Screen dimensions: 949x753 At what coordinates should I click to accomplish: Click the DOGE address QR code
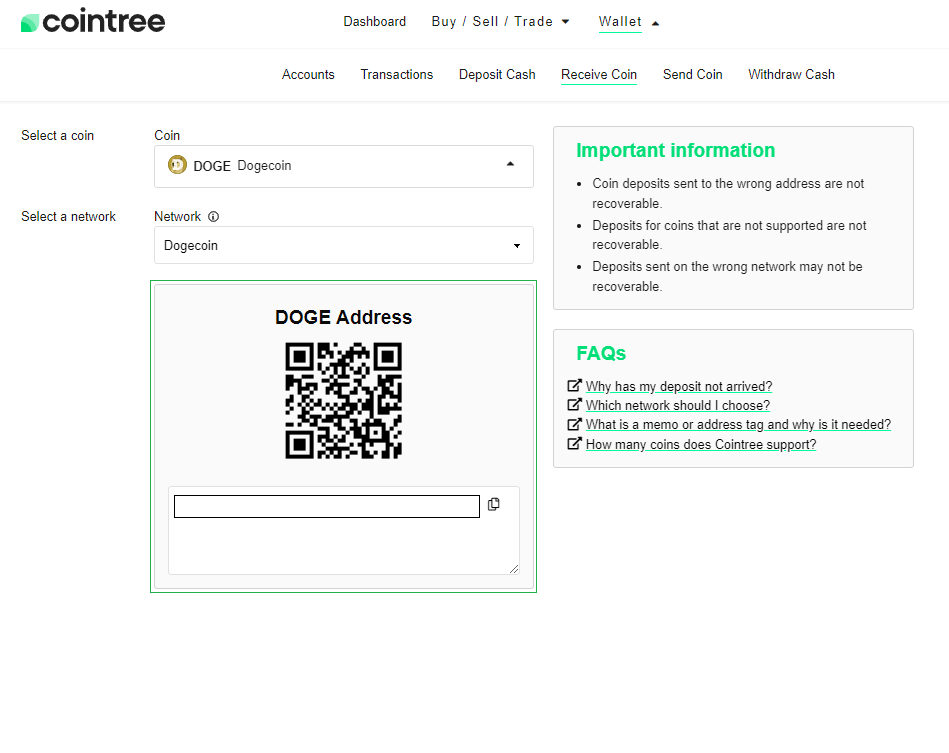coord(343,401)
